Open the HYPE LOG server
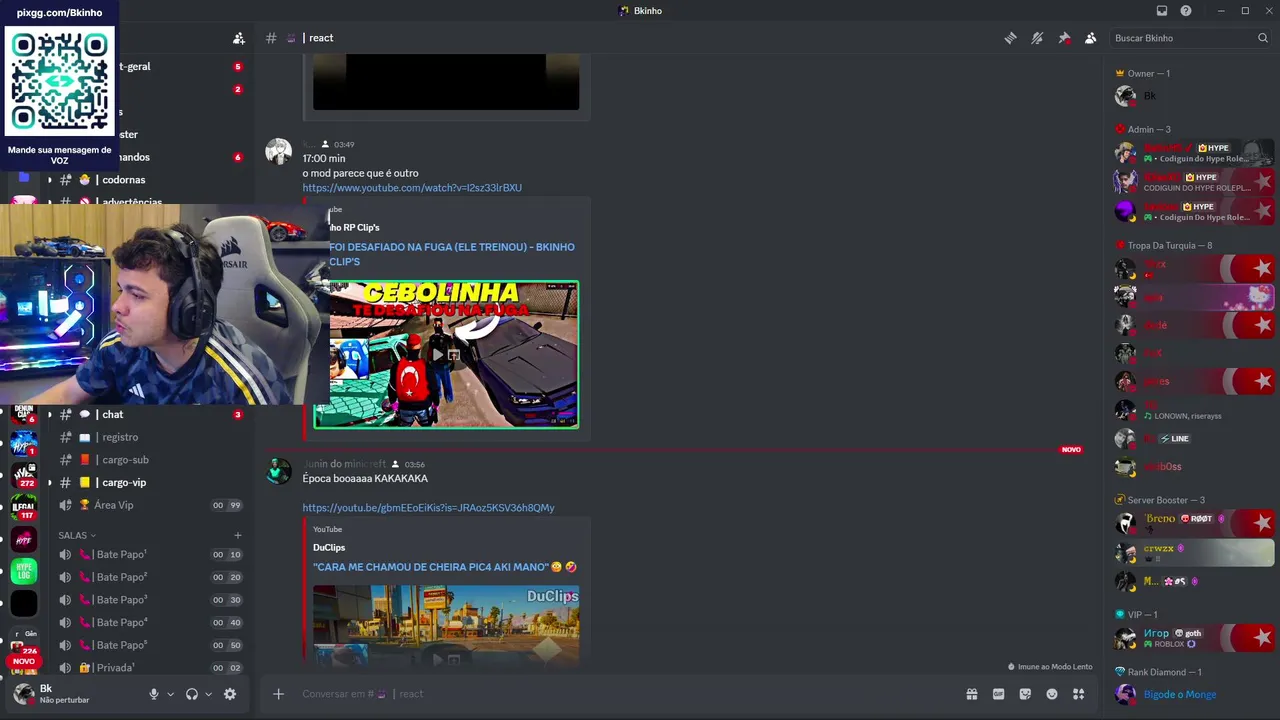Image resolution: width=1280 pixels, height=720 pixels. (24, 572)
